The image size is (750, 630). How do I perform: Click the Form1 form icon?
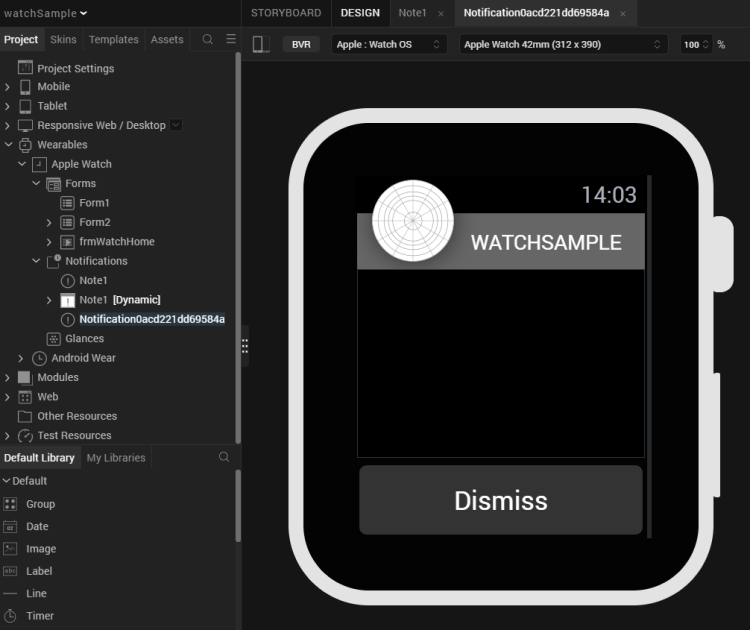pos(67,203)
